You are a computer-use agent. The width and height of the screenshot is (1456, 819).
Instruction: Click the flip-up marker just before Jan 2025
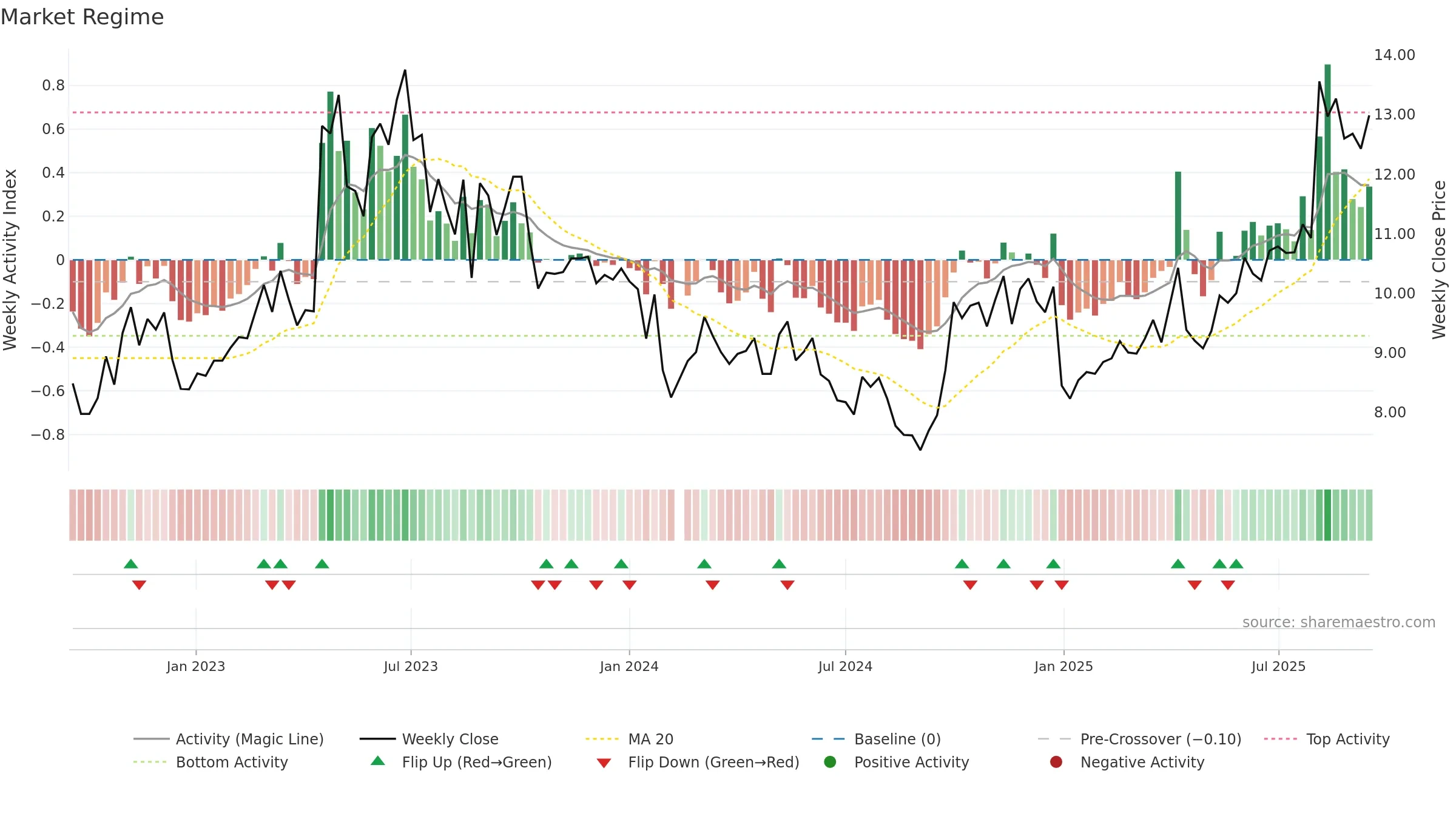click(x=1053, y=564)
